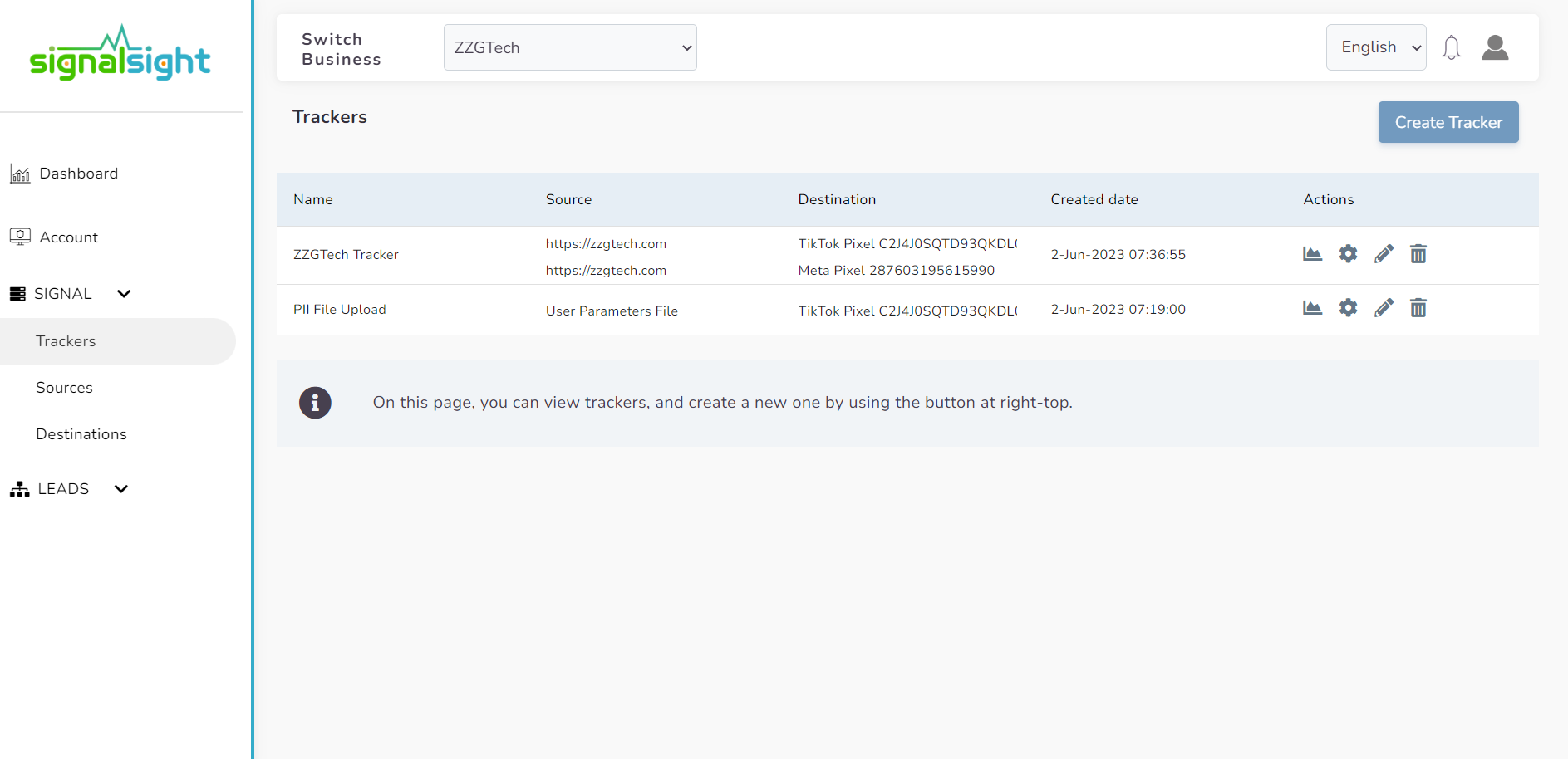Screen dimensions: 1568x759
Task: Open the Account page
Action: tap(69, 237)
